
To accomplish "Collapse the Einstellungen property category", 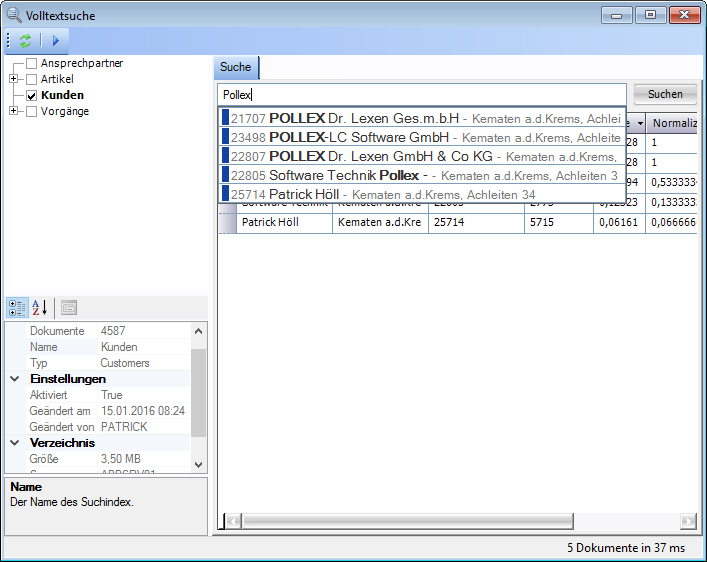I will (15, 379).
